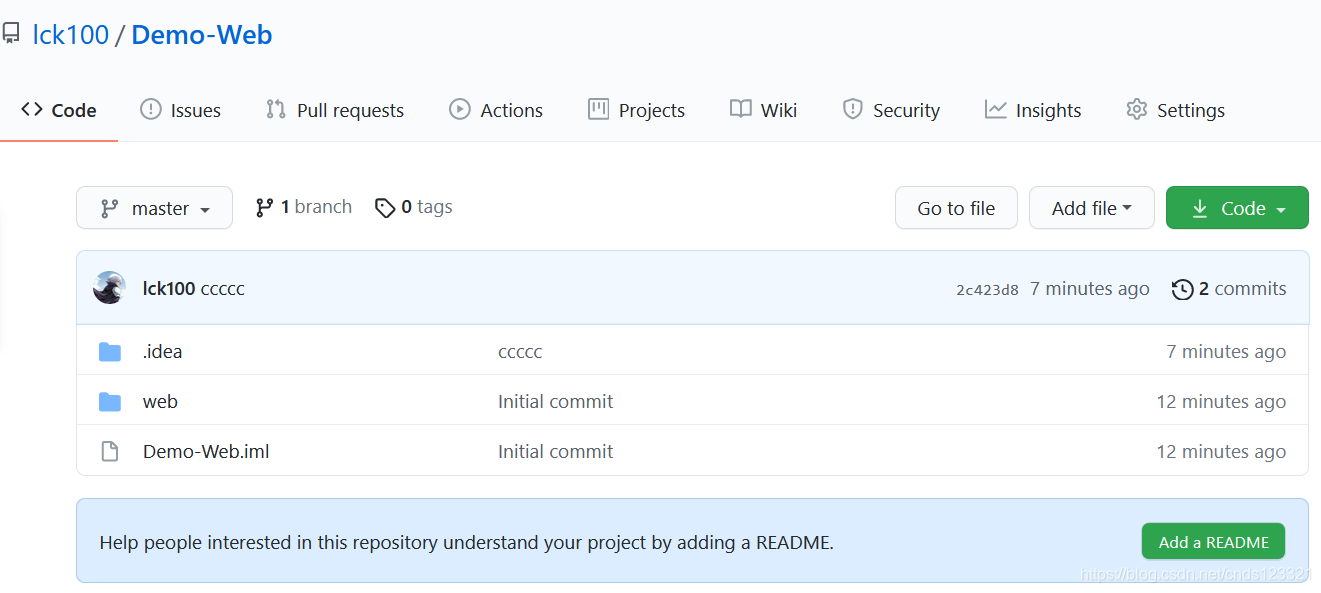Image resolution: width=1321 pixels, height=593 pixels.
Task: Open the Demo-Web repository name link
Action: [x=202, y=35]
